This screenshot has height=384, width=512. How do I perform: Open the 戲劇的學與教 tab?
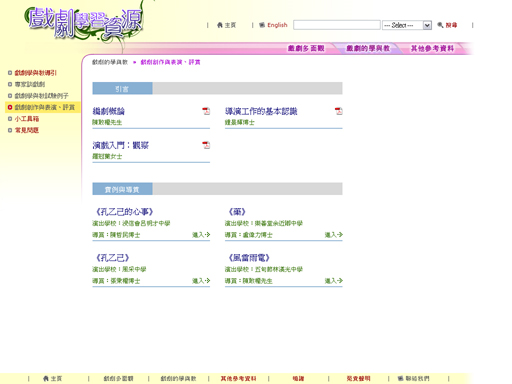(368, 48)
